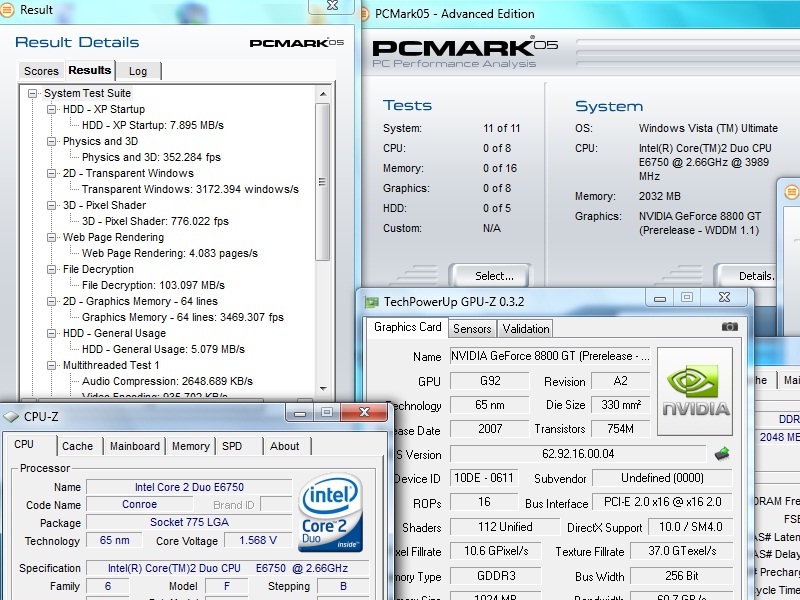This screenshot has height=600, width=800.
Task: Collapse the Multithreaded Test 1 node
Action: 51,365
